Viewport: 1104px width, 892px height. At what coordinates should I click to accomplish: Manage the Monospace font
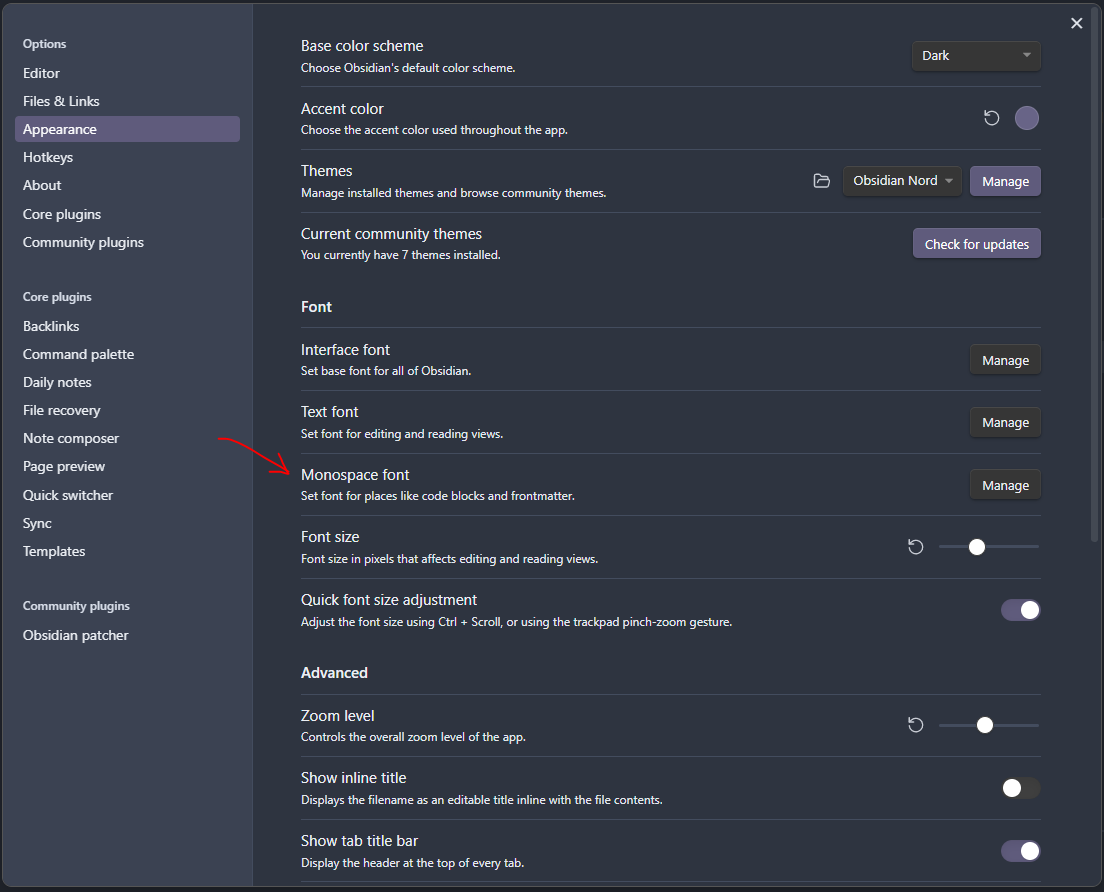click(1005, 485)
